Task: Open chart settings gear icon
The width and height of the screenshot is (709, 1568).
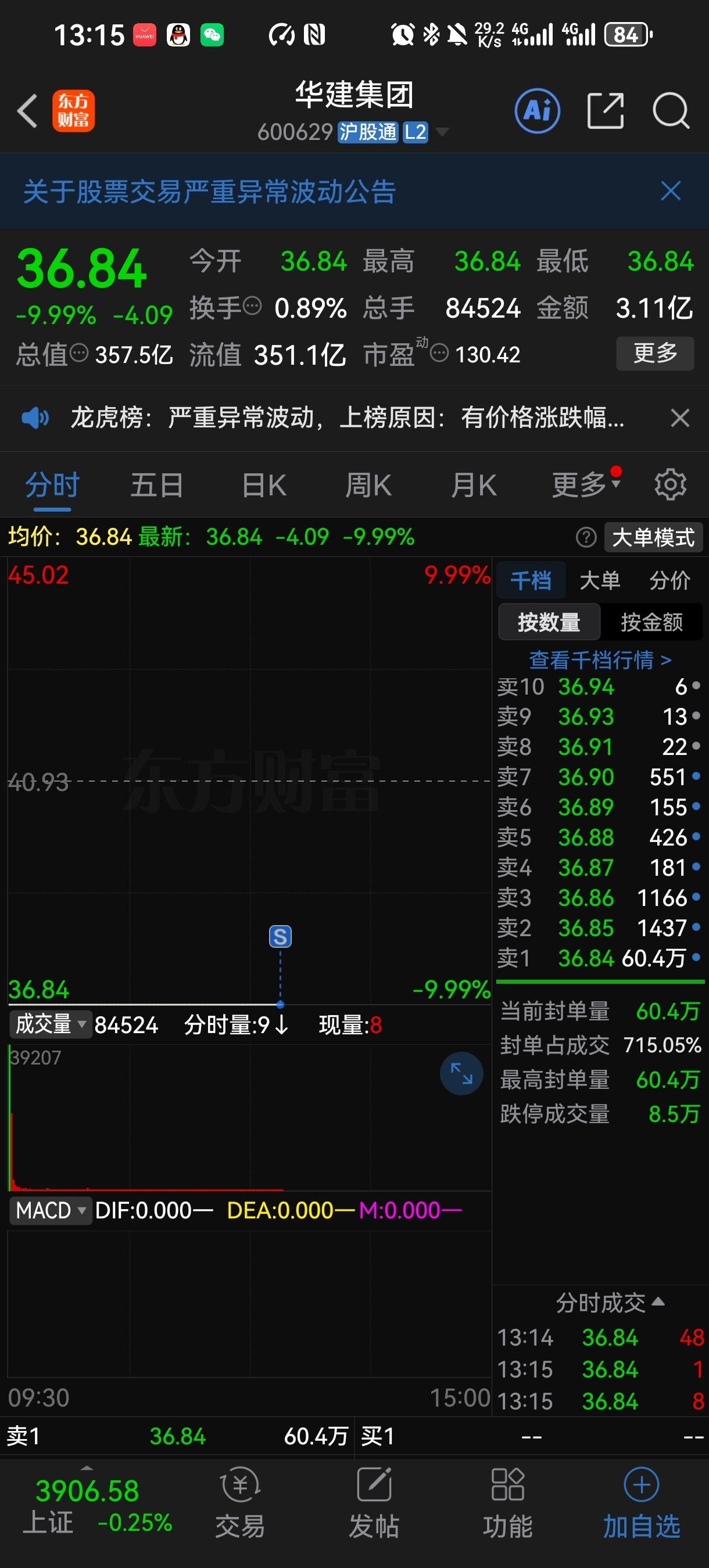Action: point(670,485)
